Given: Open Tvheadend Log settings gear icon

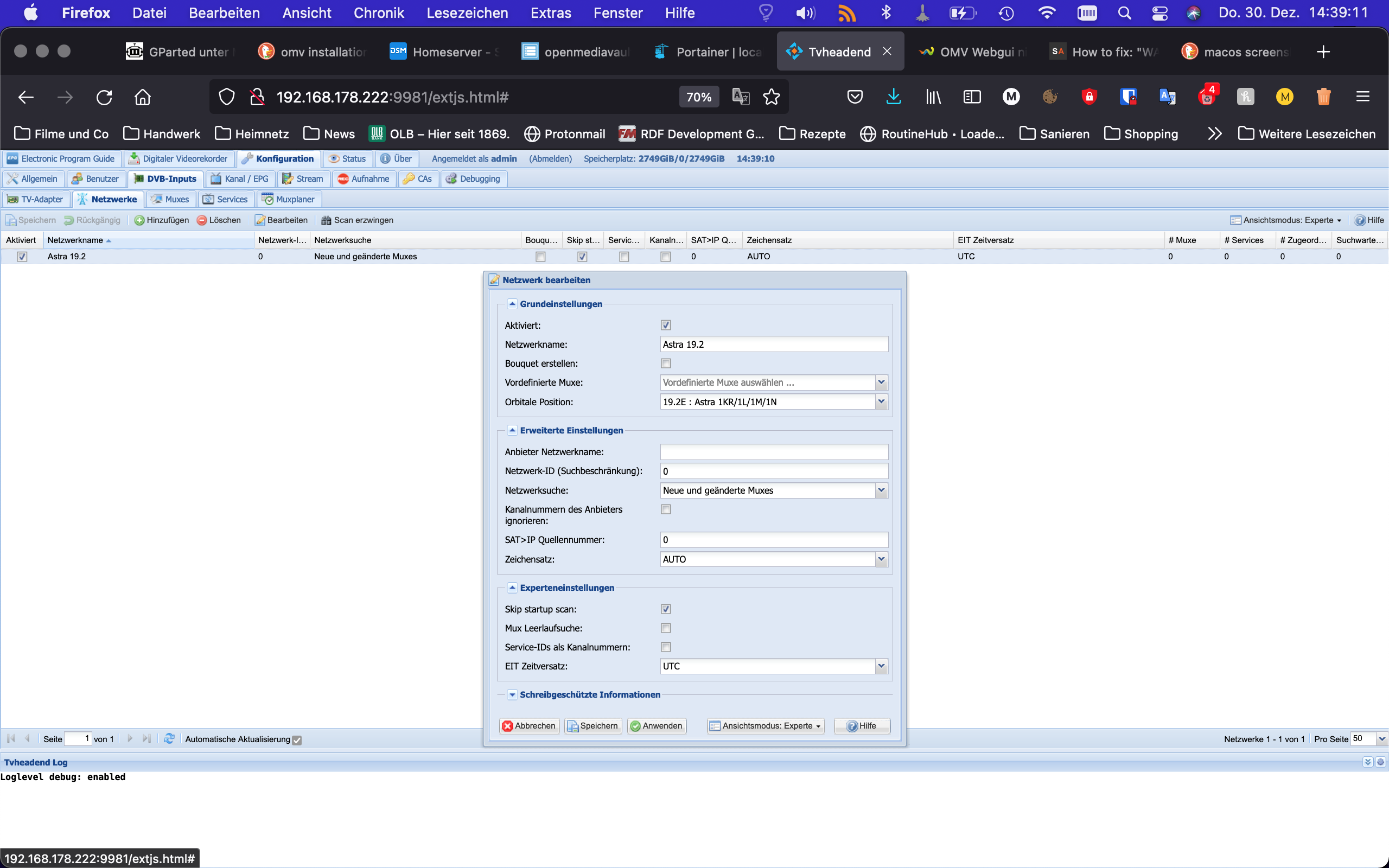Looking at the screenshot, I should click(x=1380, y=762).
